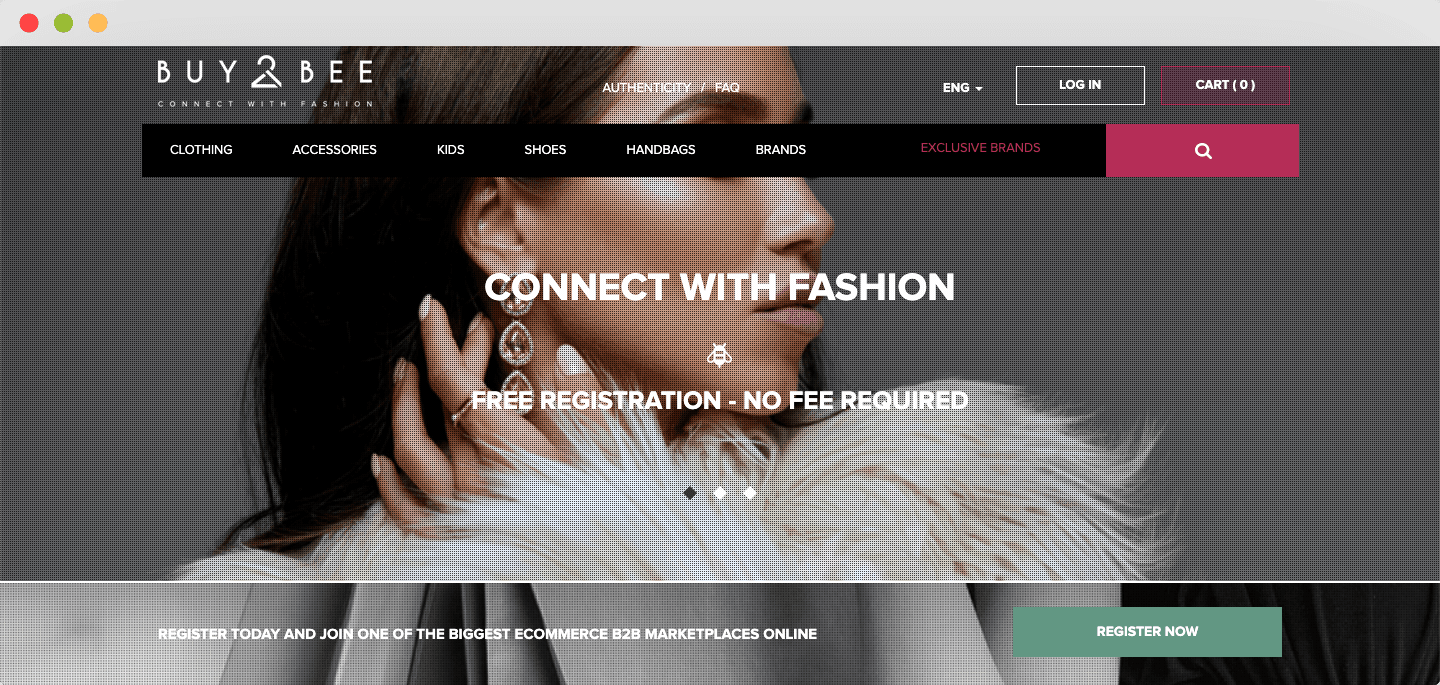Select the third carousel slide dot
Viewport: 1440px width, 685px height.
coord(750,493)
